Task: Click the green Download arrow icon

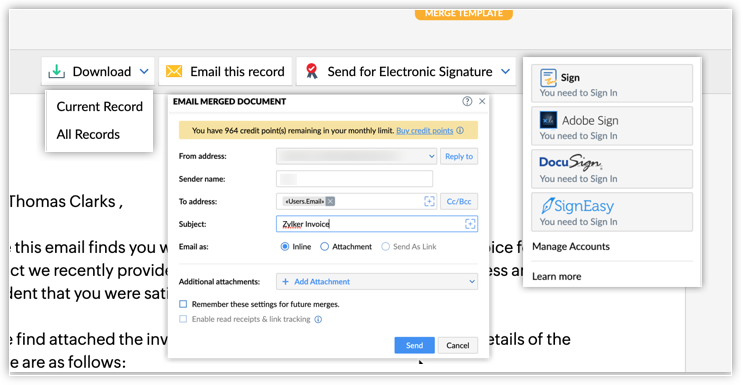Action: coord(57,71)
